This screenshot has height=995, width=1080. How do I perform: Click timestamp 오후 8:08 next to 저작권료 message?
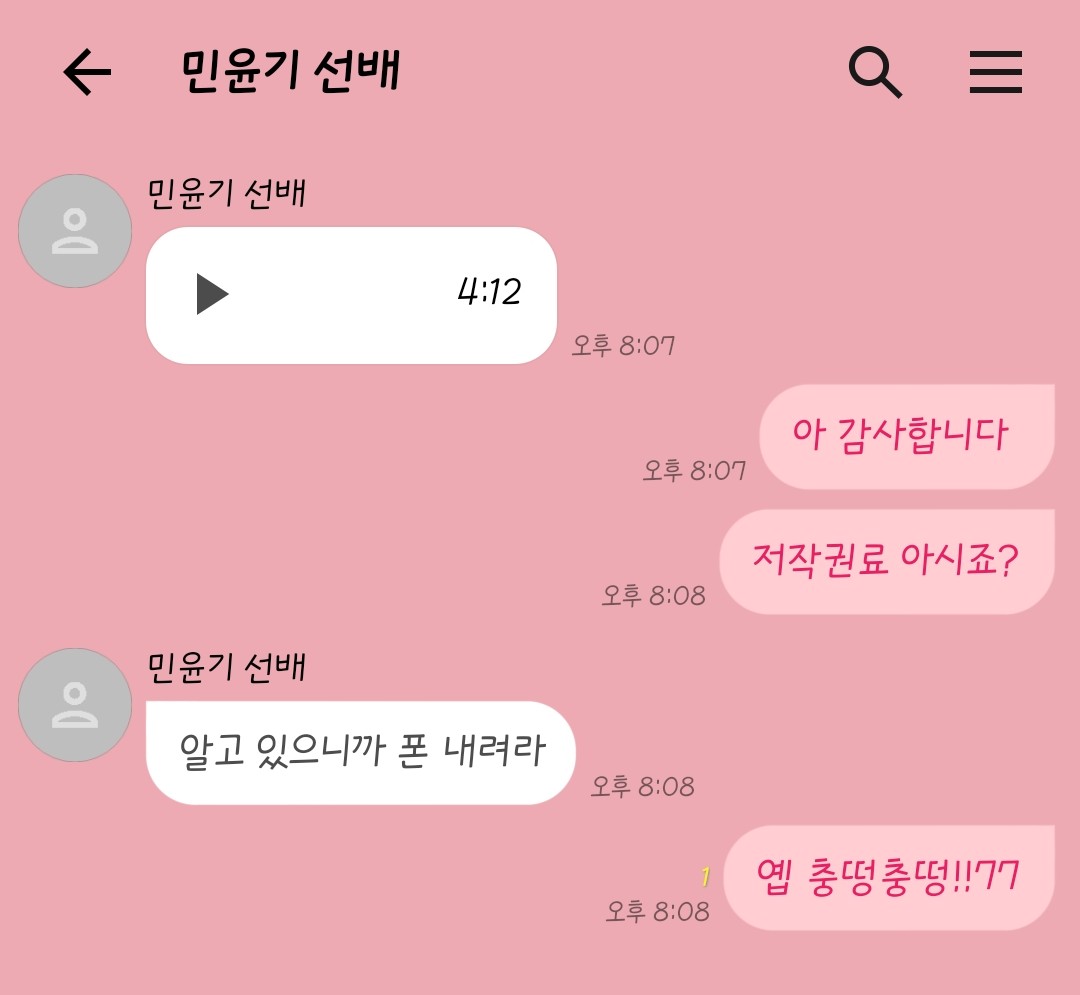tap(654, 595)
